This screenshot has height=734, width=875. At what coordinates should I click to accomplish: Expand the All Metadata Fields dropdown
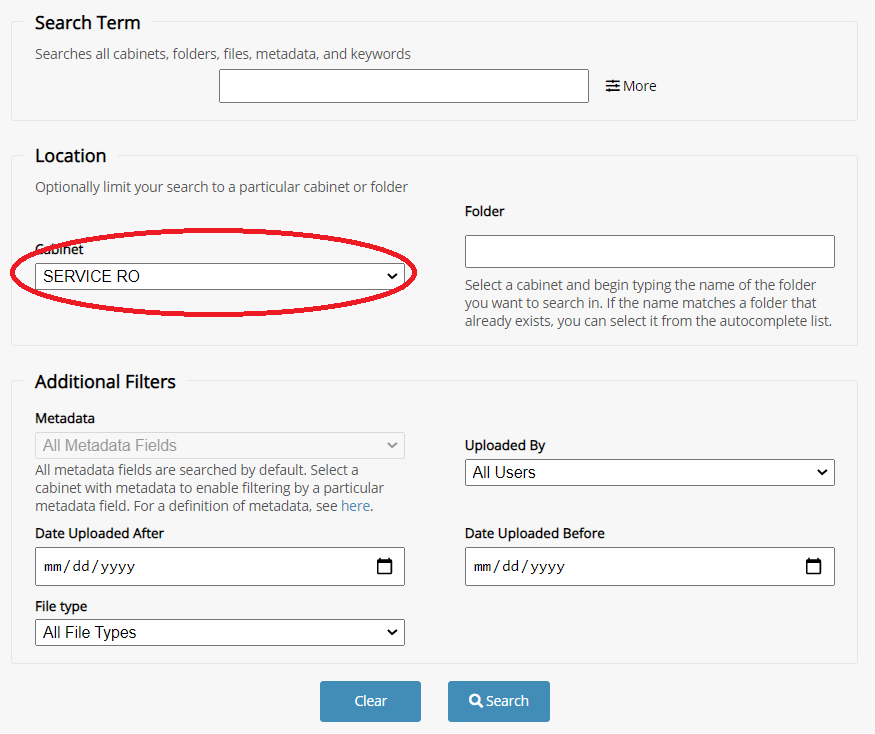click(220, 446)
